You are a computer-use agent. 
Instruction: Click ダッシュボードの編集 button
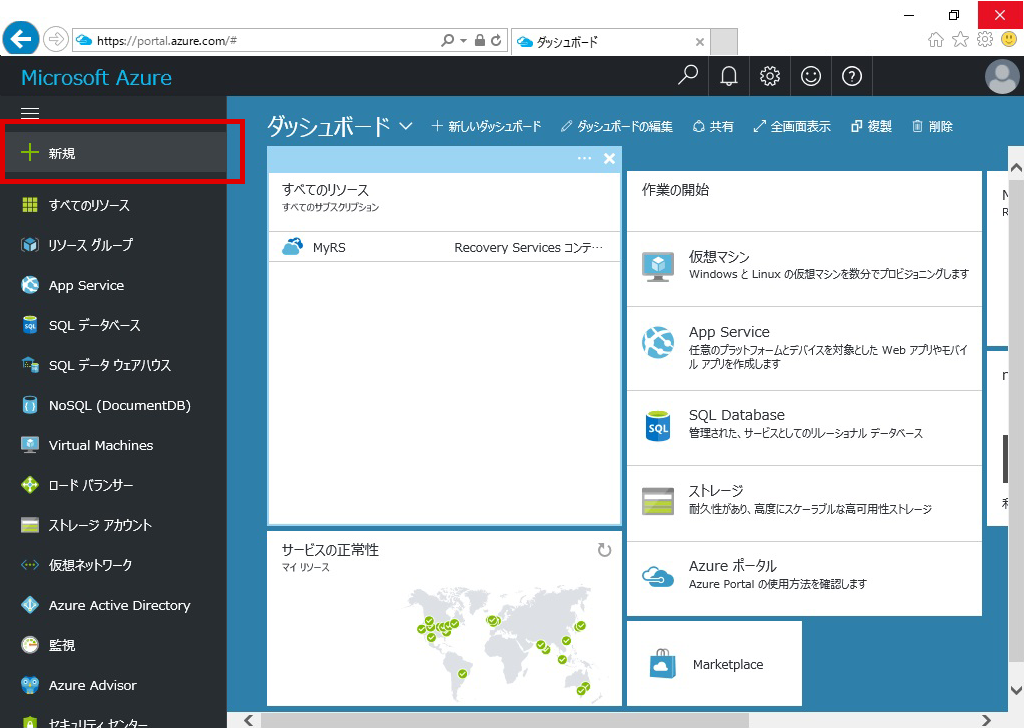[x=616, y=126]
